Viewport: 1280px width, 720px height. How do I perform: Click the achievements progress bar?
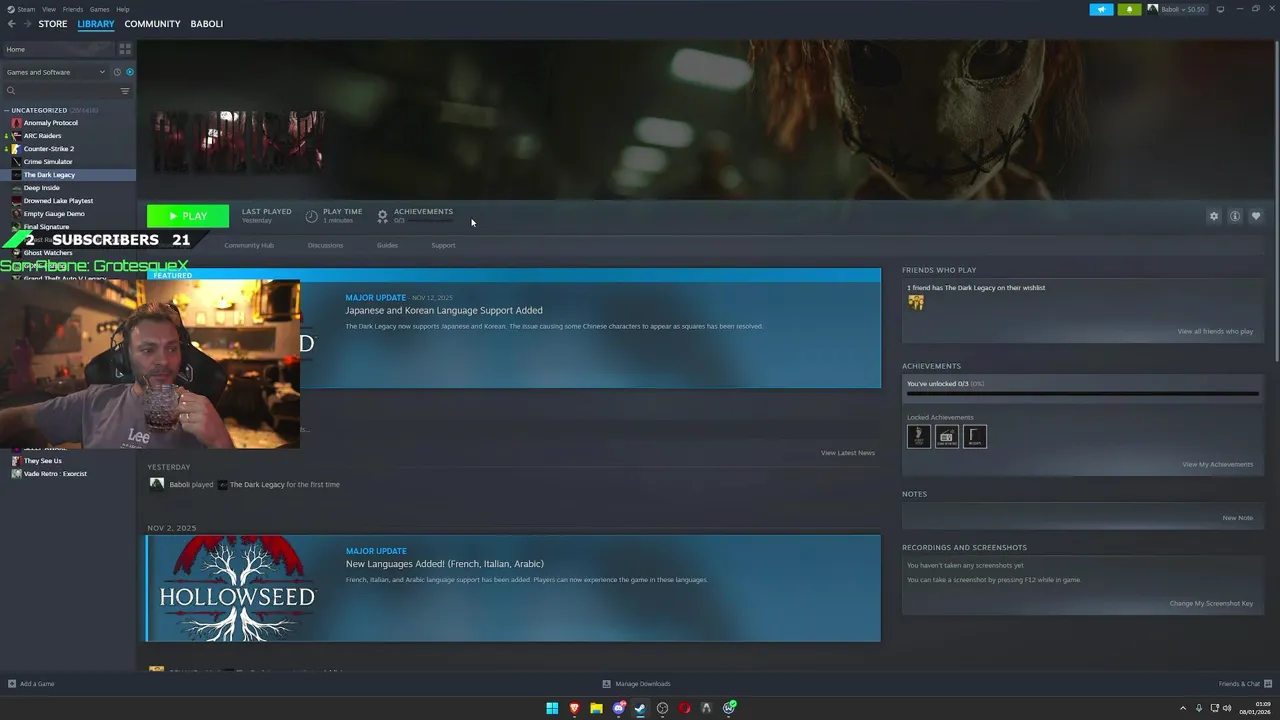[1082, 394]
